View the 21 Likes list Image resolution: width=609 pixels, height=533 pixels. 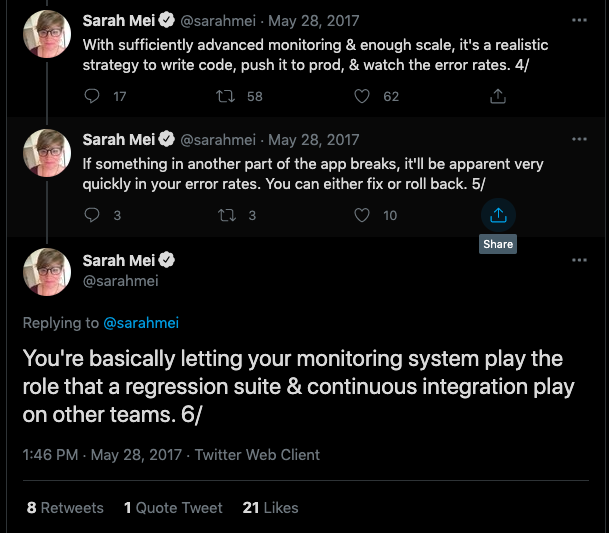[270, 508]
